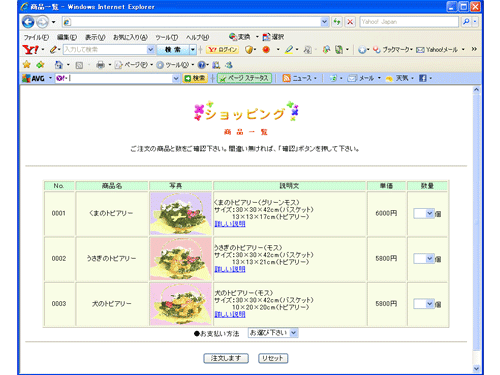Click the ブックマーク bookmark icon
This screenshot has height=375, width=500.
377,50
